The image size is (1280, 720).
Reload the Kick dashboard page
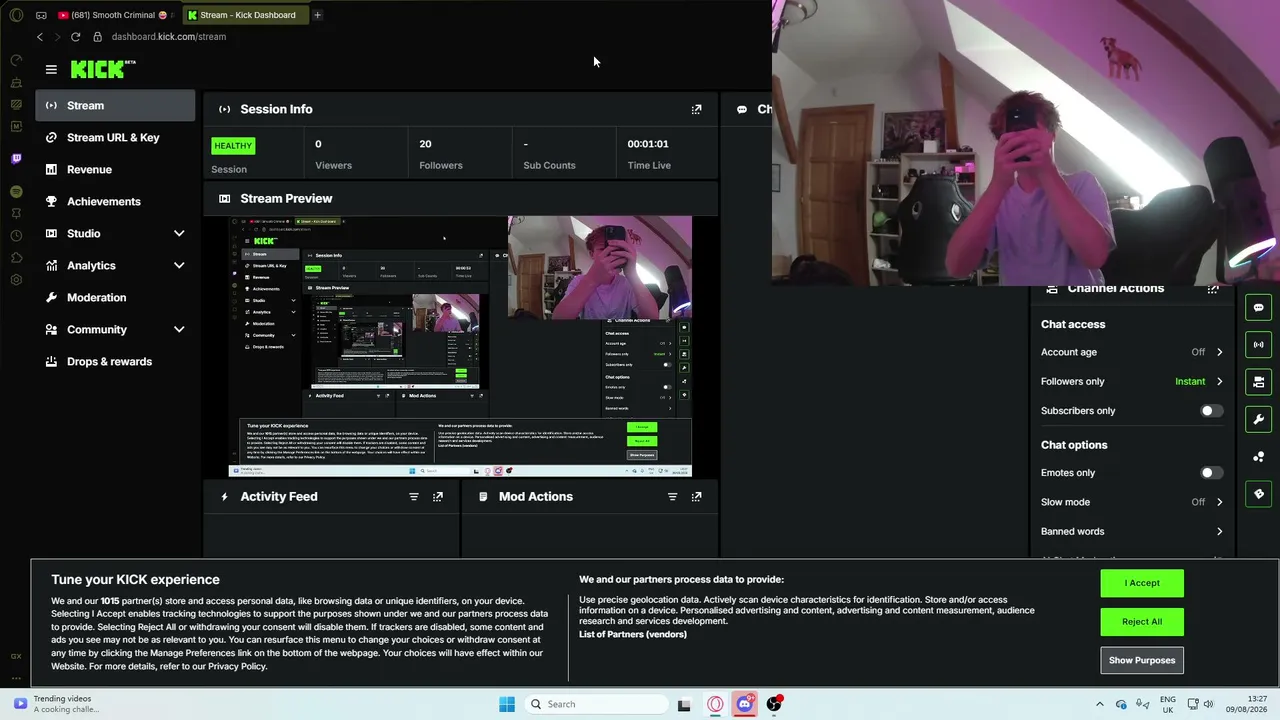[75, 37]
